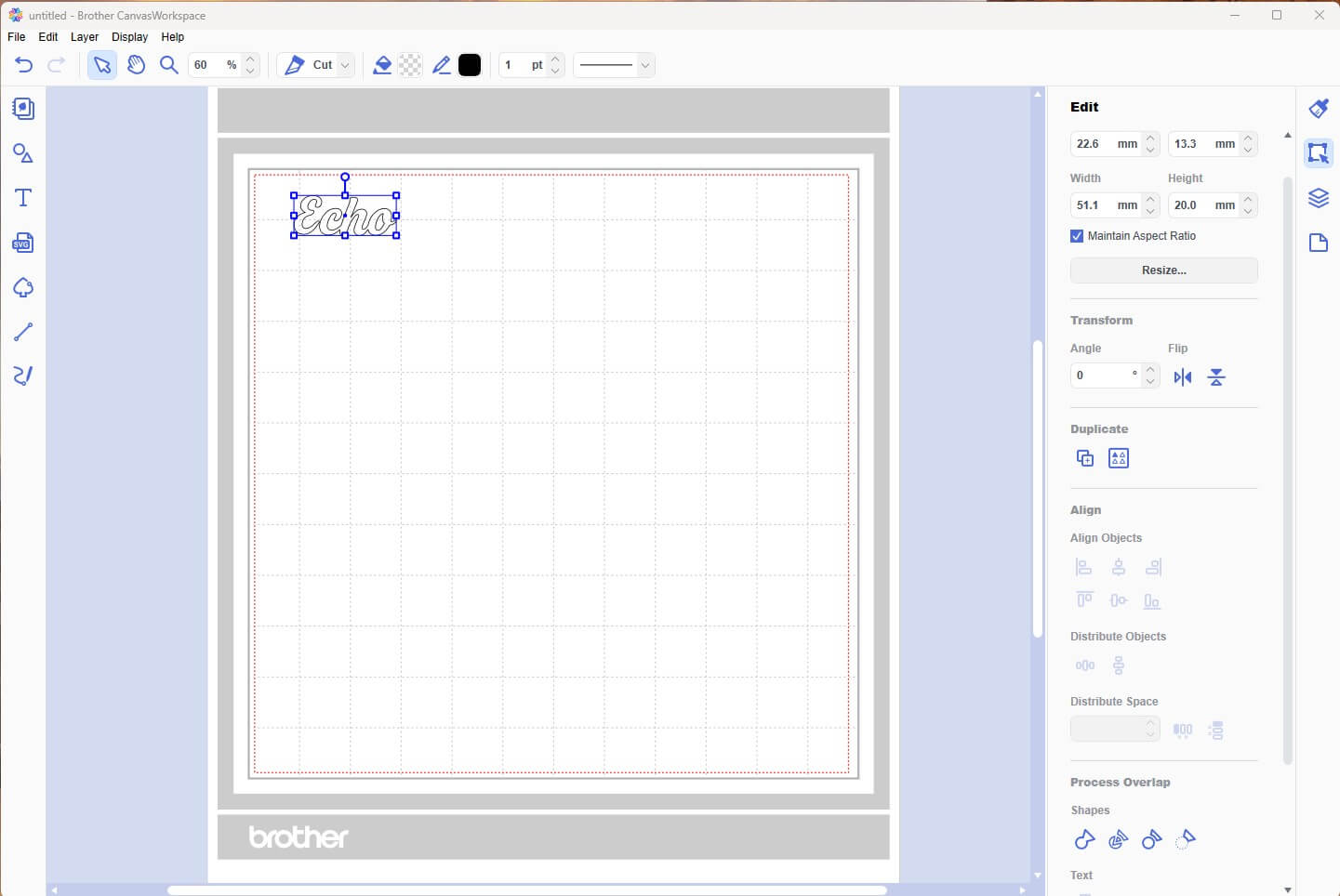Open the Display menu
The image size is (1340, 896).
pyautogui.click(x=129, y=37)
